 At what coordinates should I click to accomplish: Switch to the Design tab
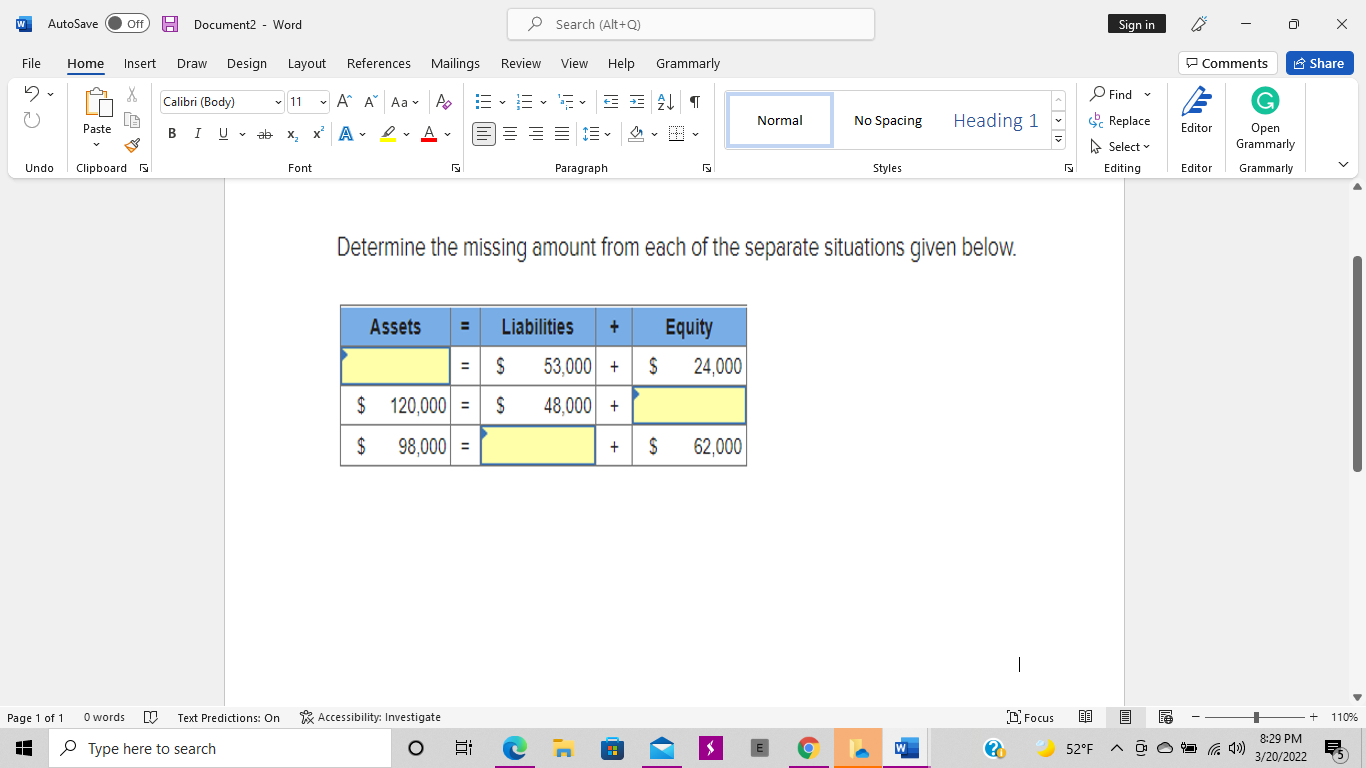247,63
